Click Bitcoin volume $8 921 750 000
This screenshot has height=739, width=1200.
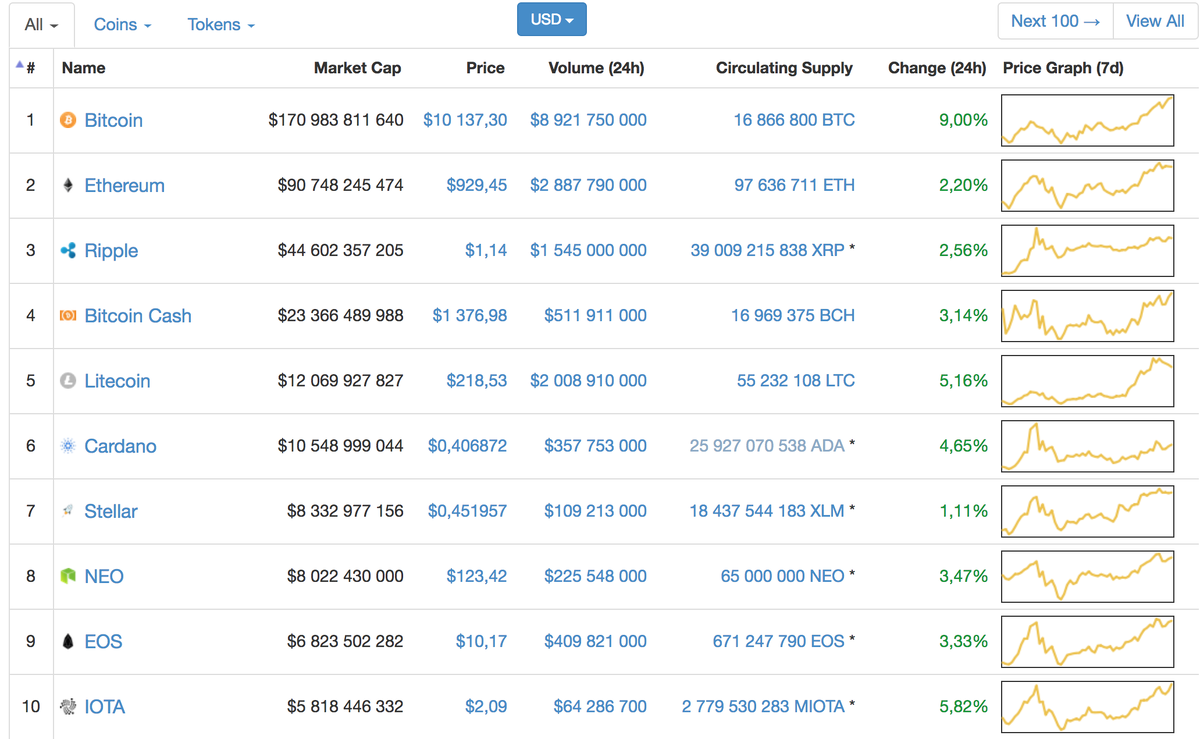(588, 120)
